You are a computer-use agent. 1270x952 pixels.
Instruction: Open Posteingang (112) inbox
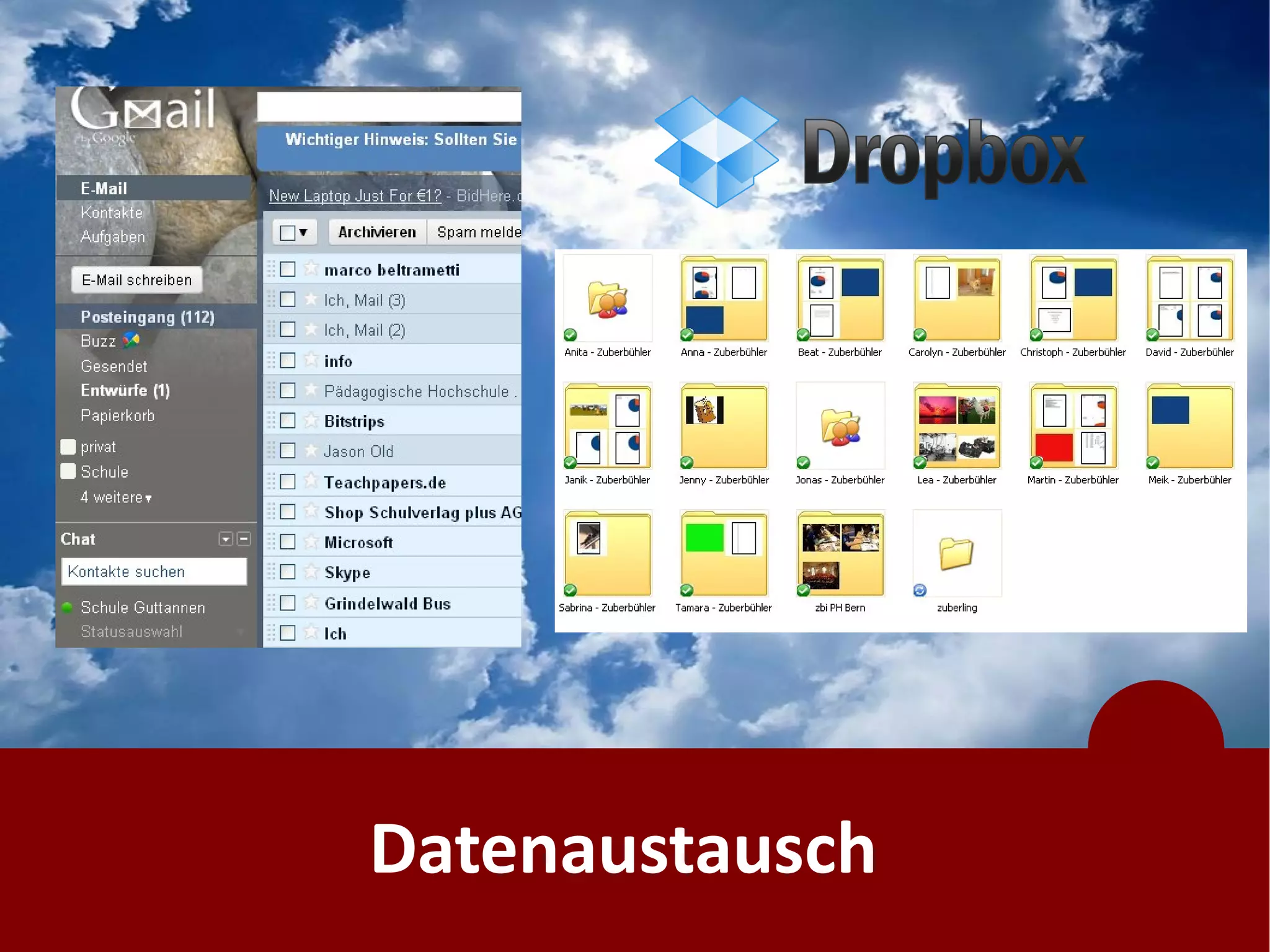click(156, 316)
